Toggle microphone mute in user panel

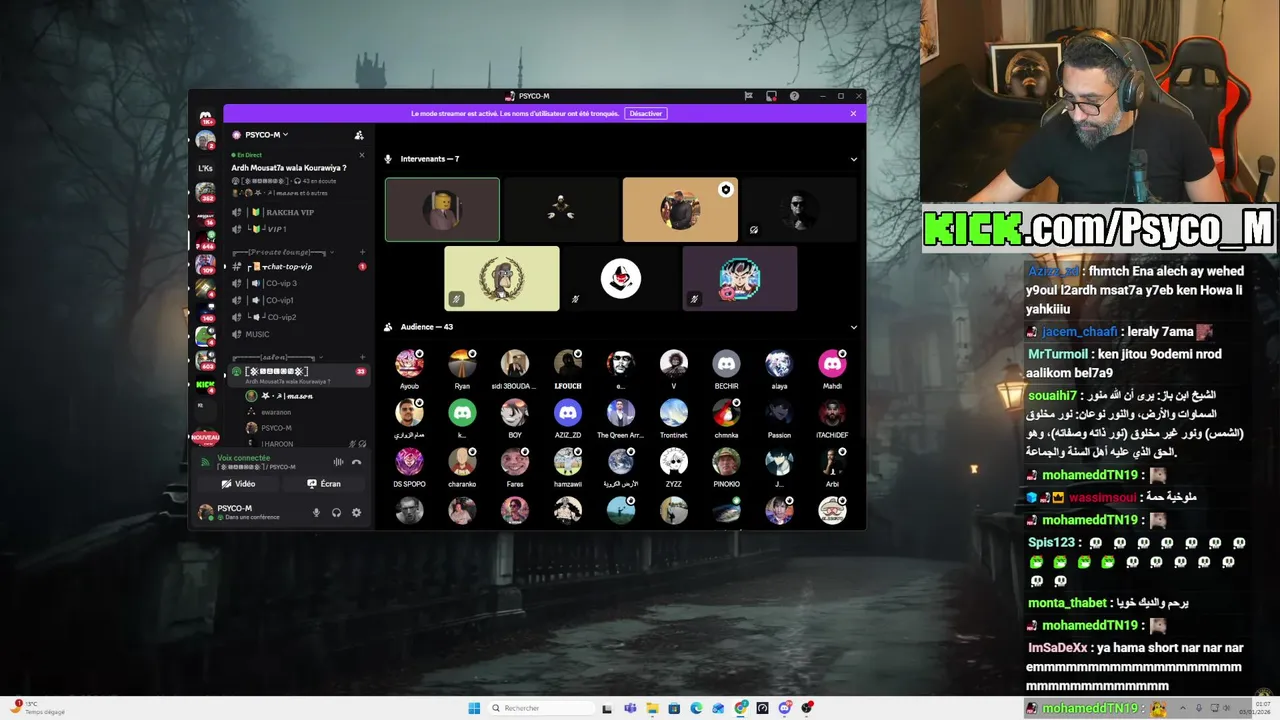[x=316, y=513]
